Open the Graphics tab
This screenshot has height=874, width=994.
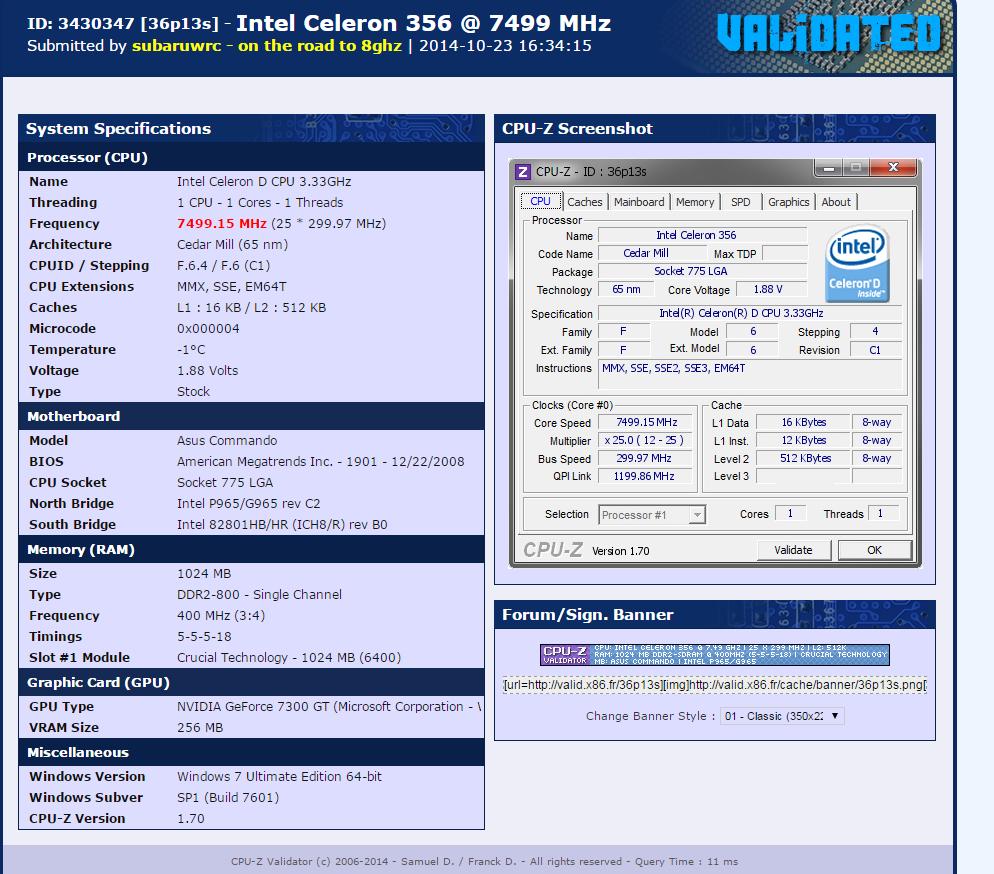pos(789,202)
